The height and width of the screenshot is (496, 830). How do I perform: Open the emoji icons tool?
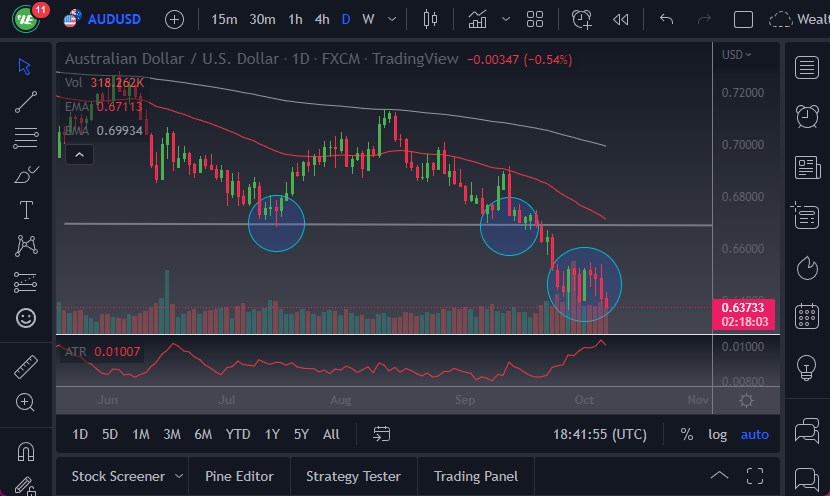pos(26,318)
